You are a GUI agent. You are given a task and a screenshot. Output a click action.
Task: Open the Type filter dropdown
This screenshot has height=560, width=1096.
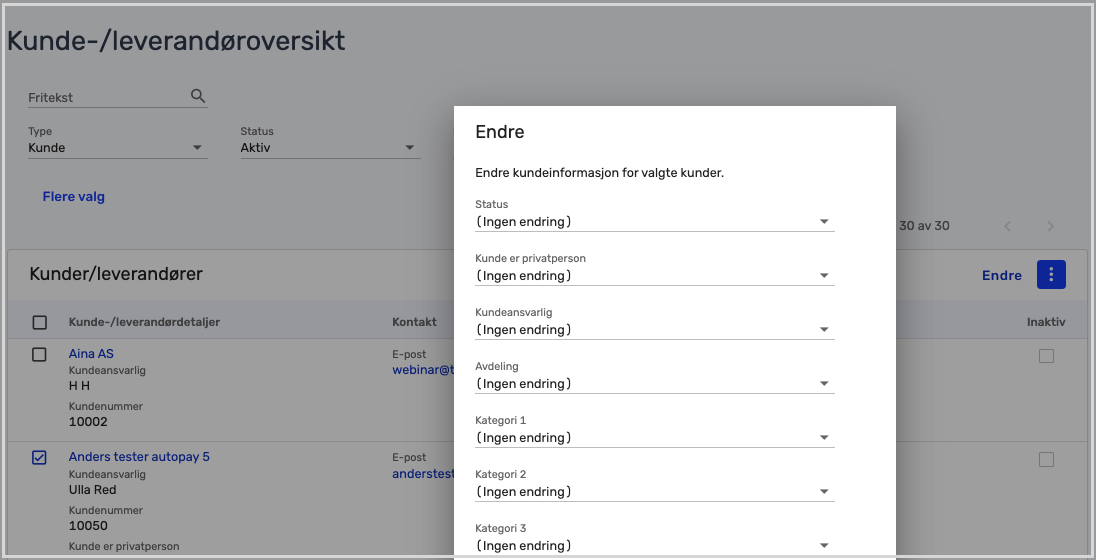117,148
